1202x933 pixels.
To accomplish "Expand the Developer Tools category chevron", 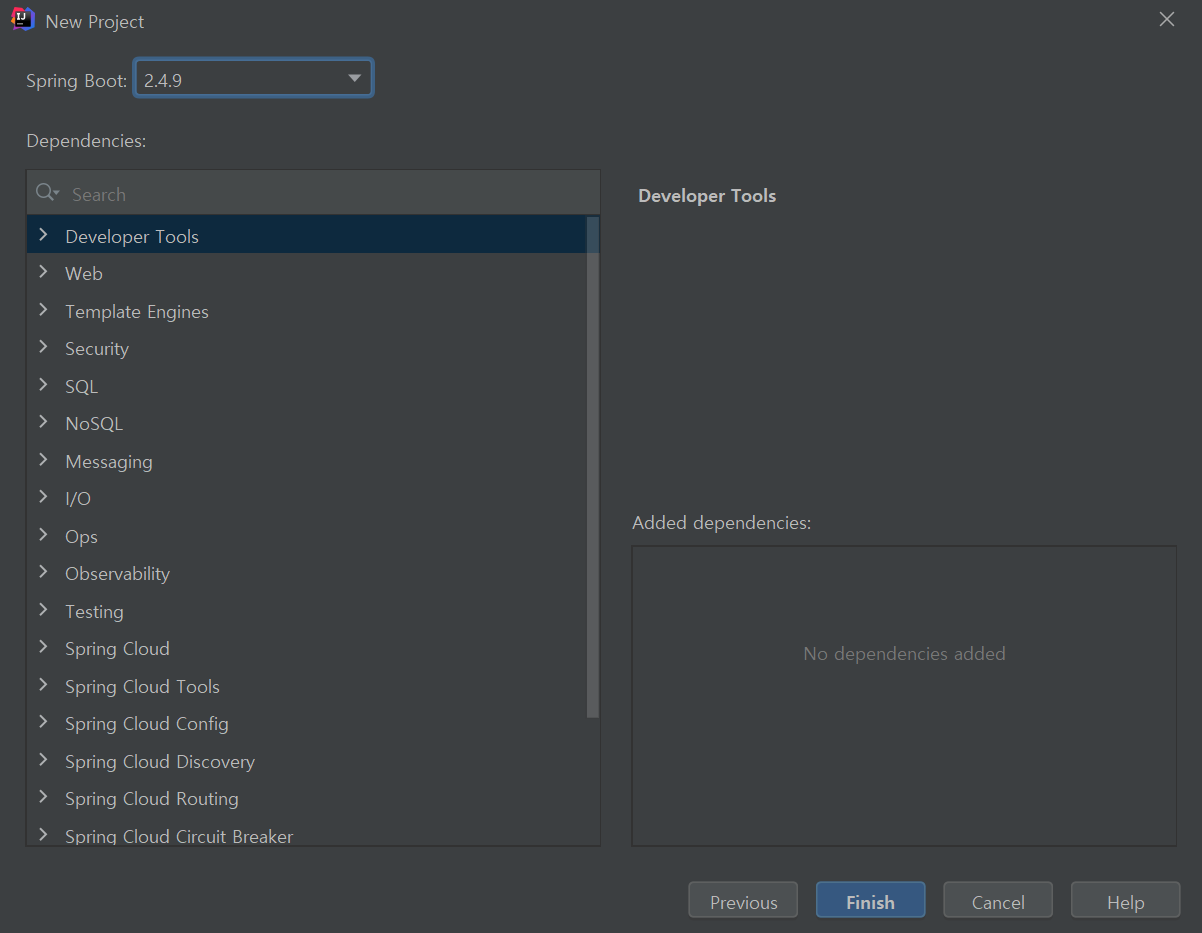I will 43,235.
